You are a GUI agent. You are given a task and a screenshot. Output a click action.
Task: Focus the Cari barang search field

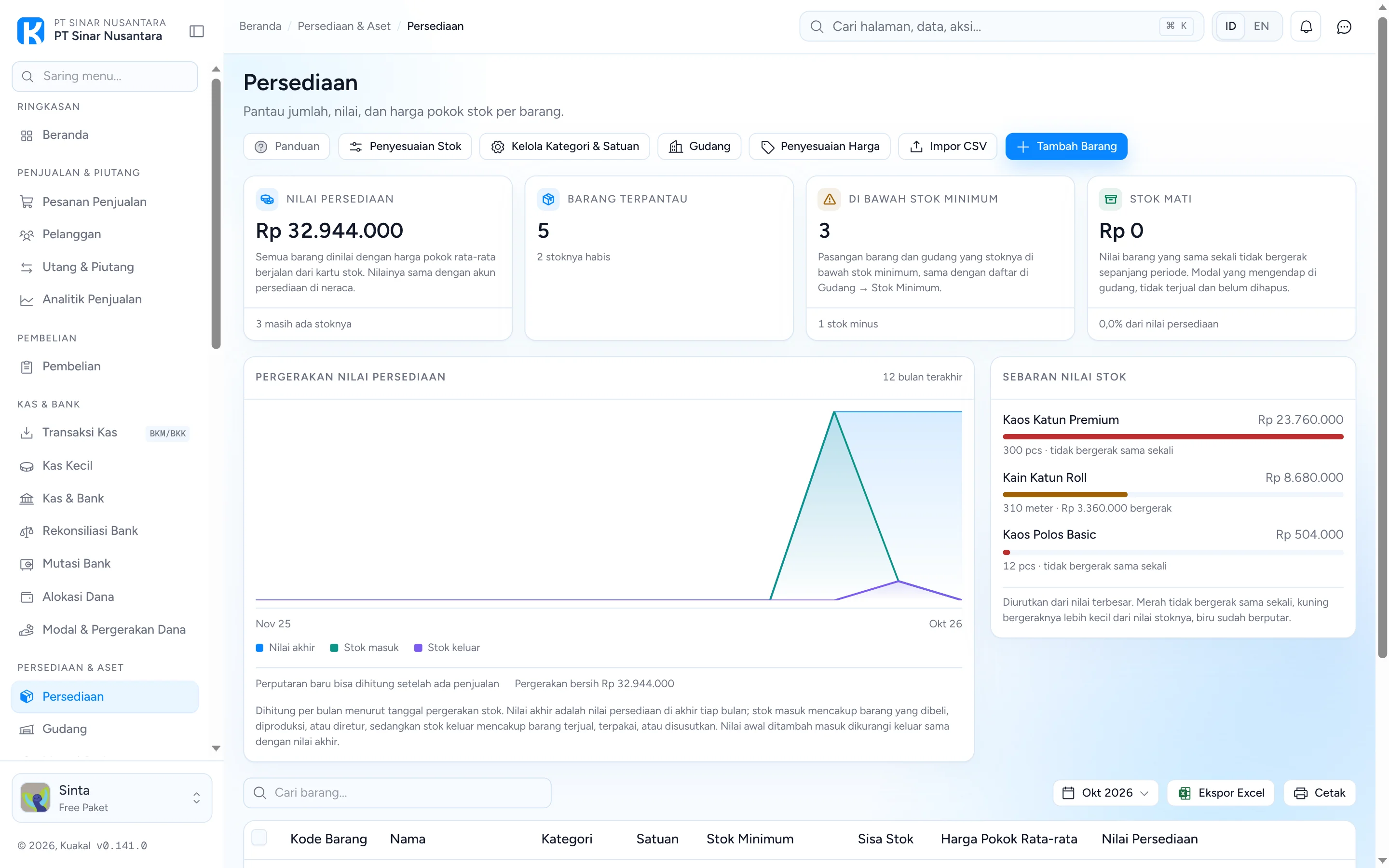(398, 793)
